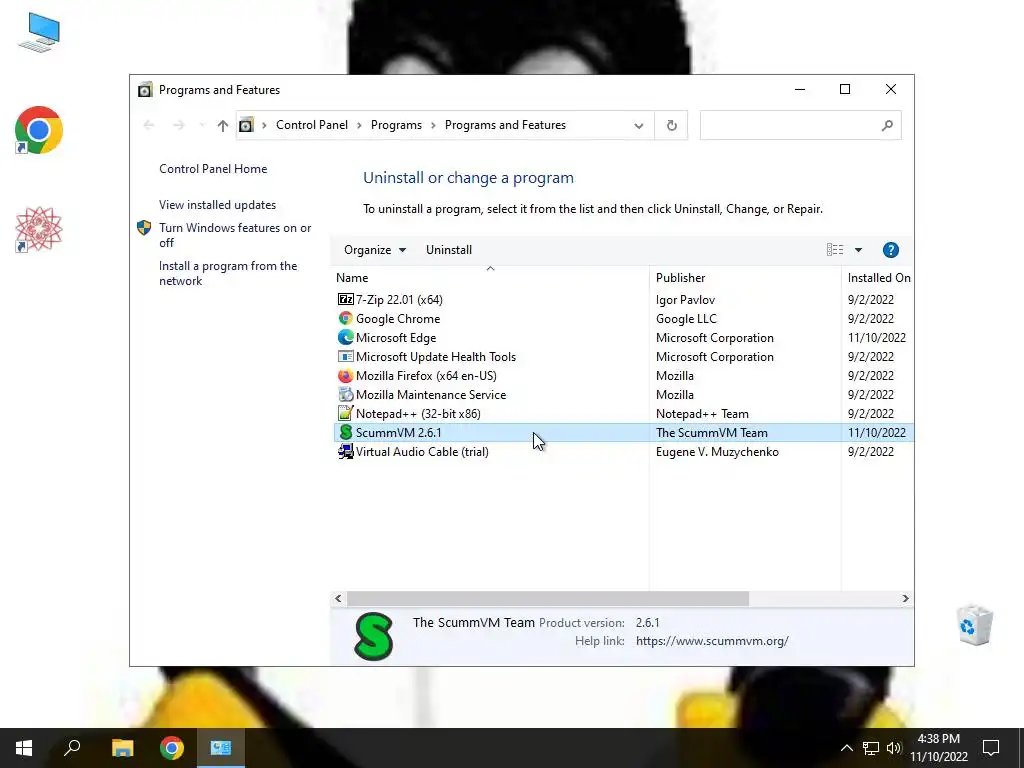Image resolution: width=1024 pixels, height=768 pixels.
Task: Click the search magnifier in the search box
Action: [886, 125]
